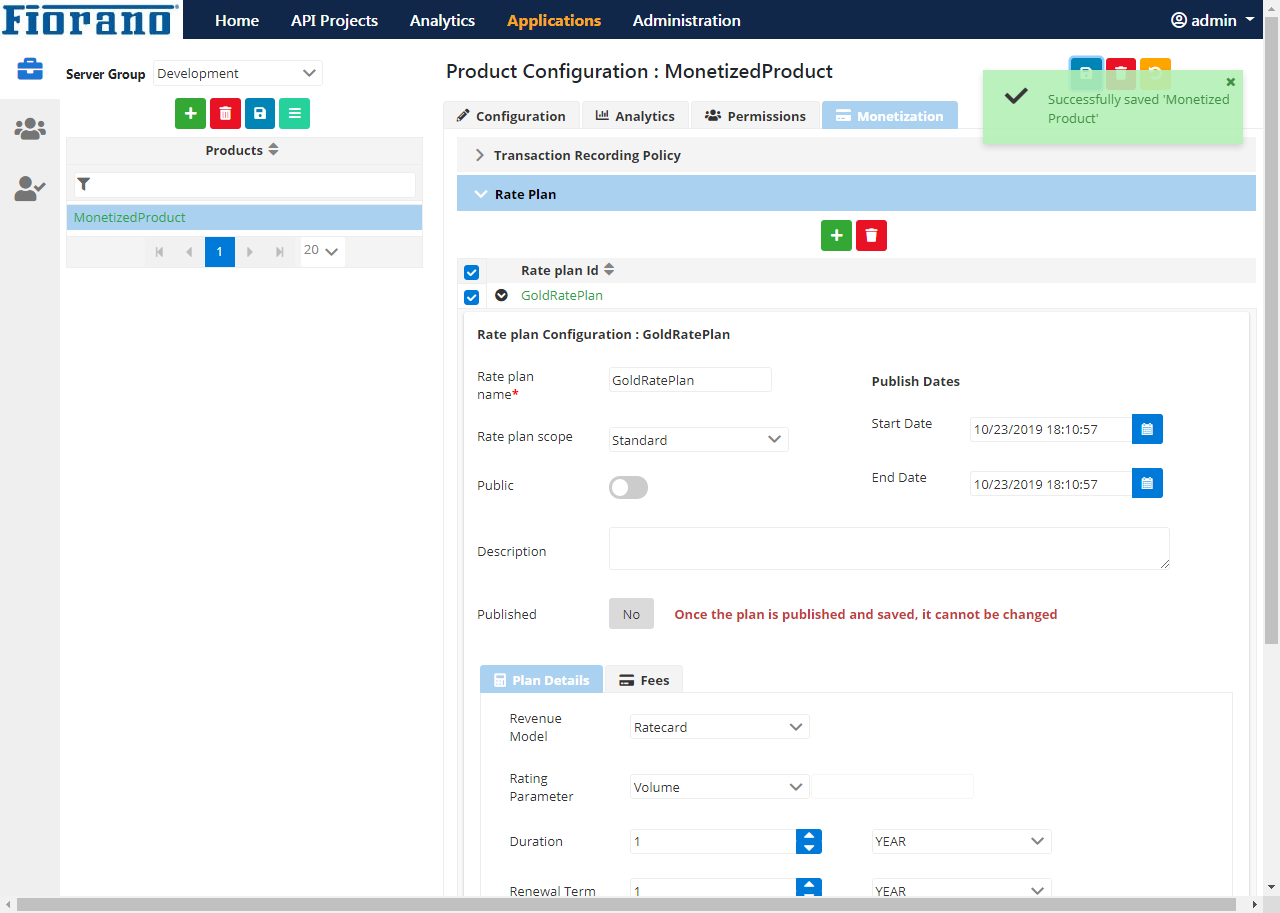The height and width of the screenshot is (913, 1280).
Task: Toggle the select-all rate plans checkbox
Action: point(472,272)
